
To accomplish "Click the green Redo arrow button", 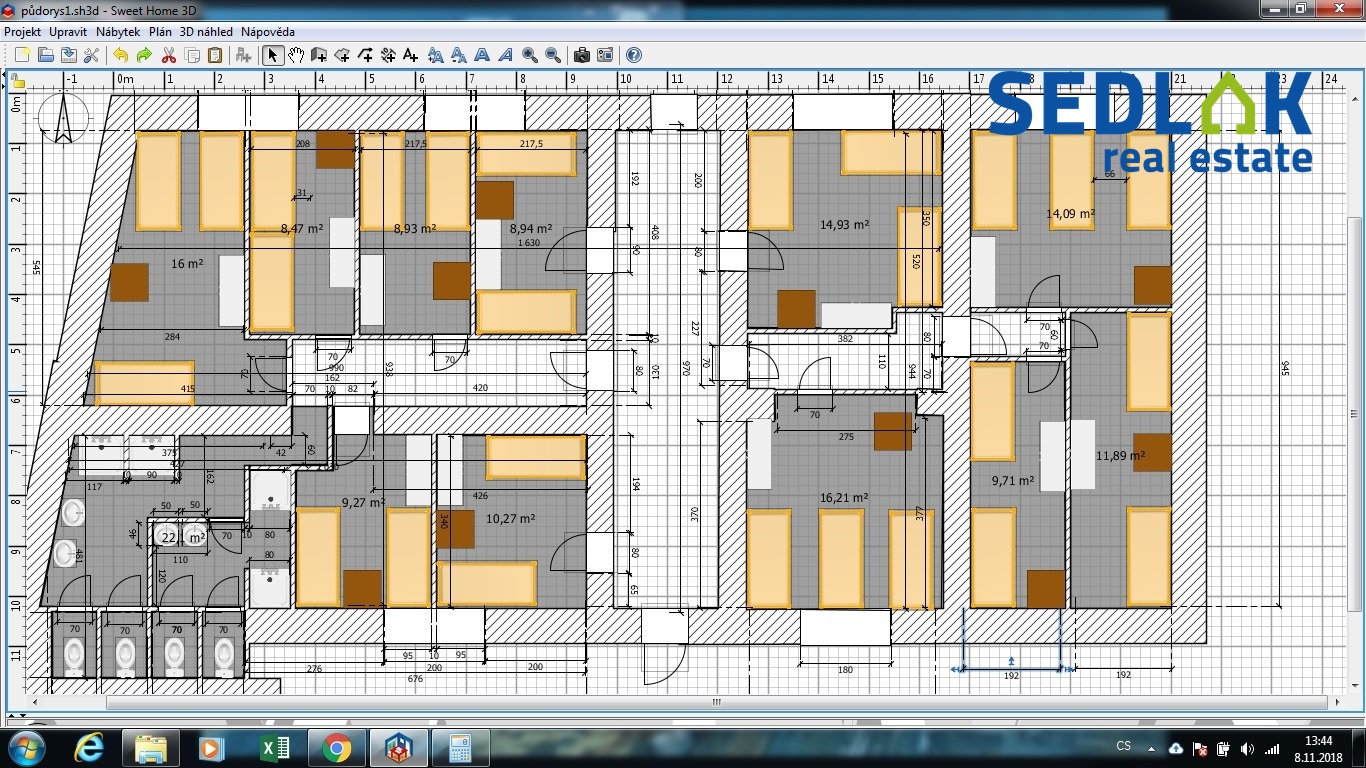I will pyautogui.click(x=144, y=55).
